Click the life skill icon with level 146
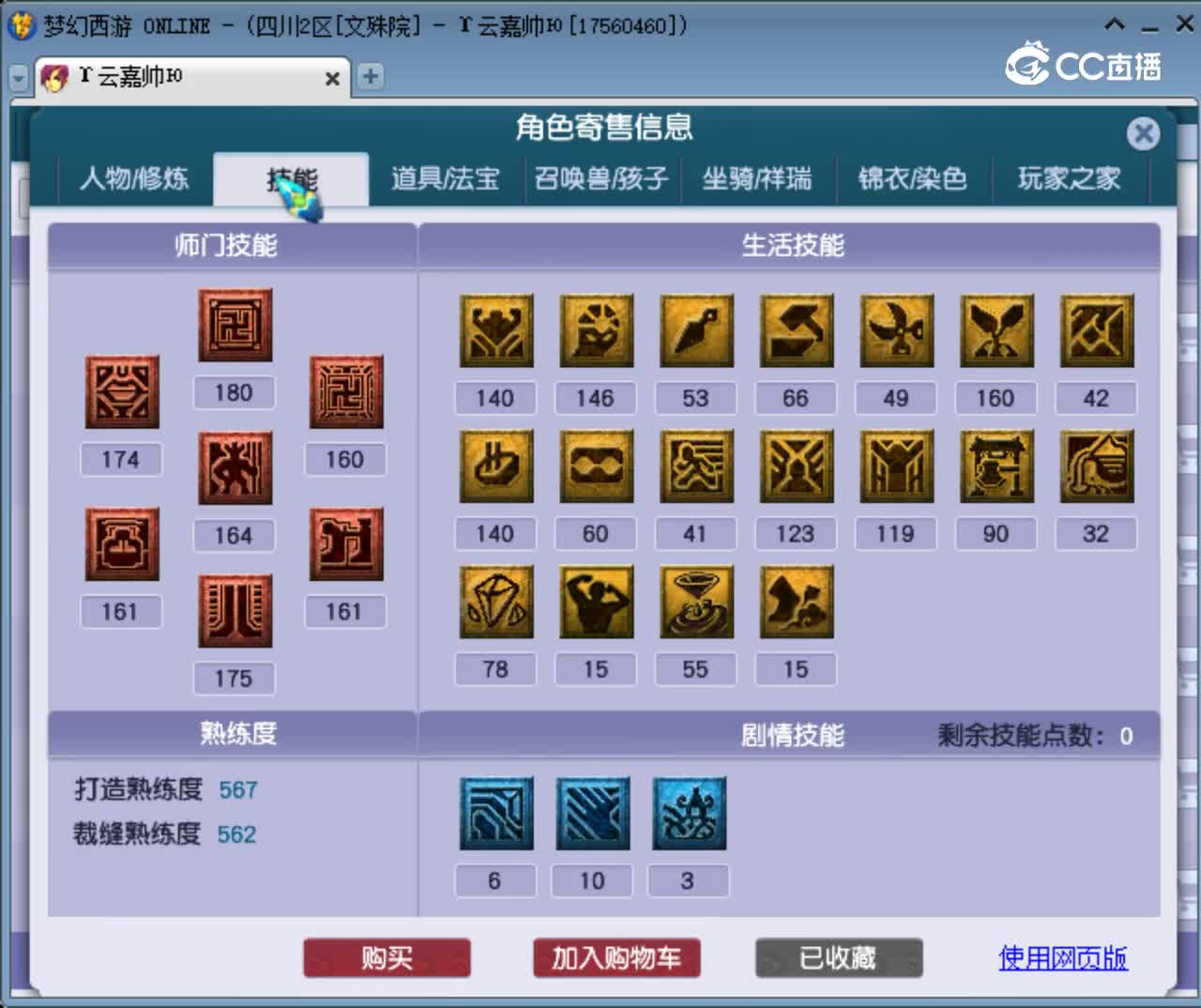Screen dimensions: 1201x1008 point(596,330)
